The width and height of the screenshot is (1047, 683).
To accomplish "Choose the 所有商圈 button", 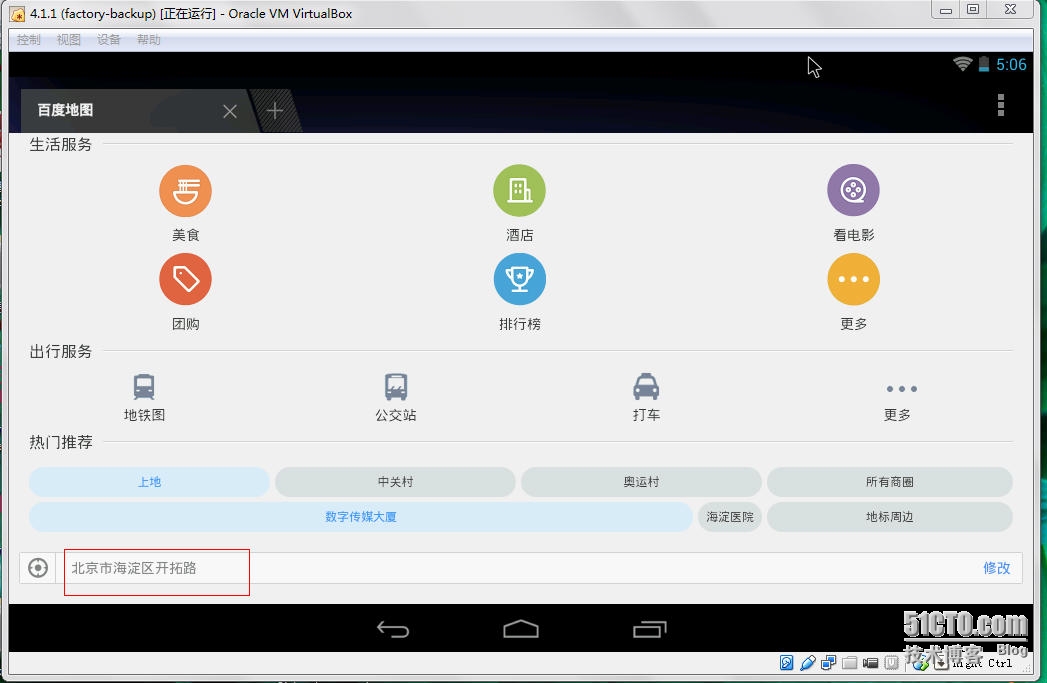I will 889,482.
